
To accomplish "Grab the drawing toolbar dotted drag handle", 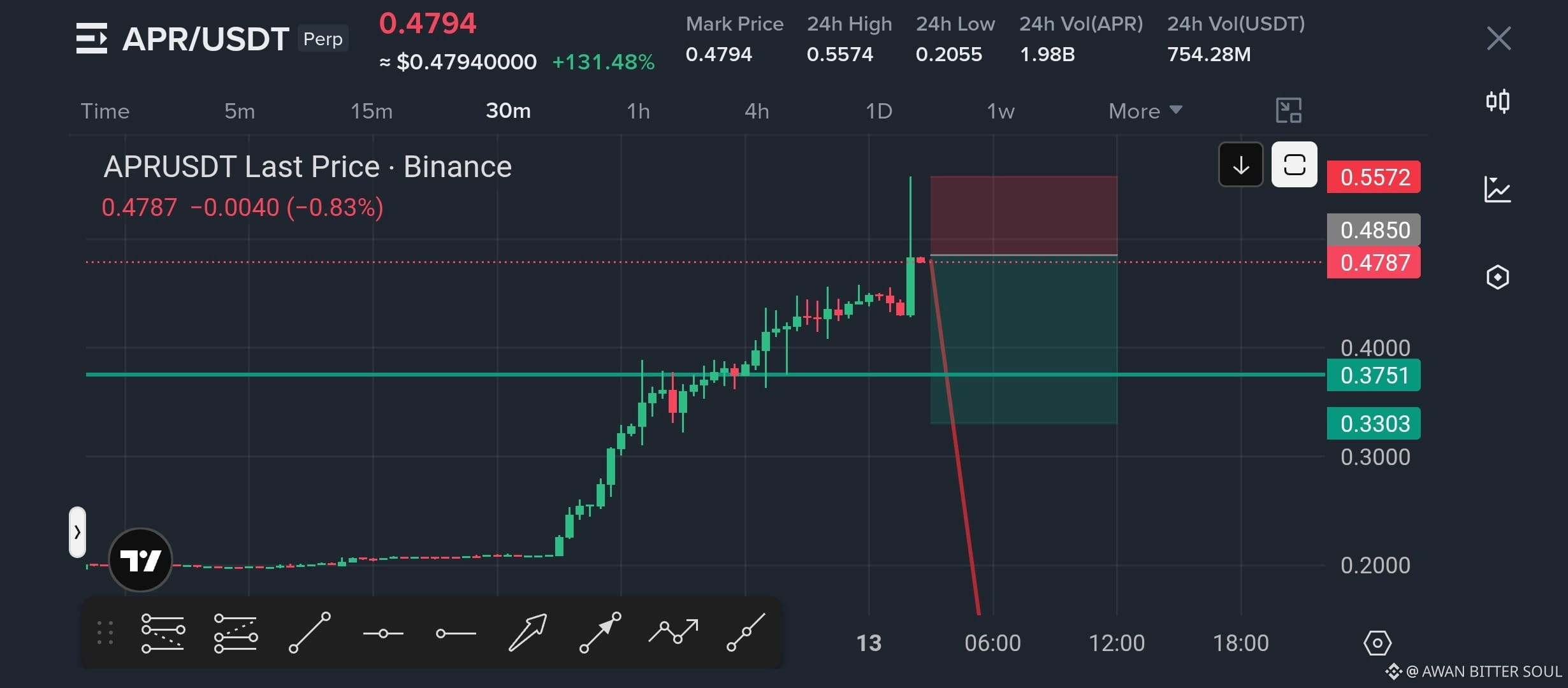I will 105,633.
